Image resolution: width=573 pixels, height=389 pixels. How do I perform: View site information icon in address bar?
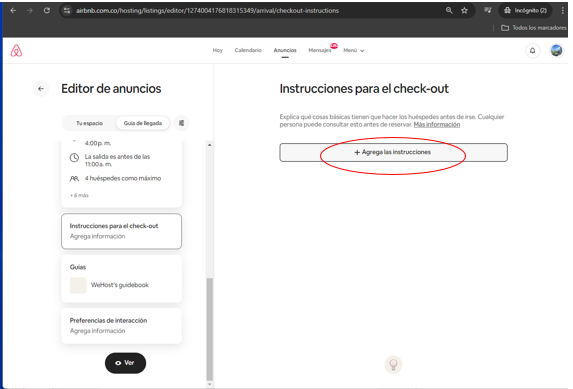(67, 11)
